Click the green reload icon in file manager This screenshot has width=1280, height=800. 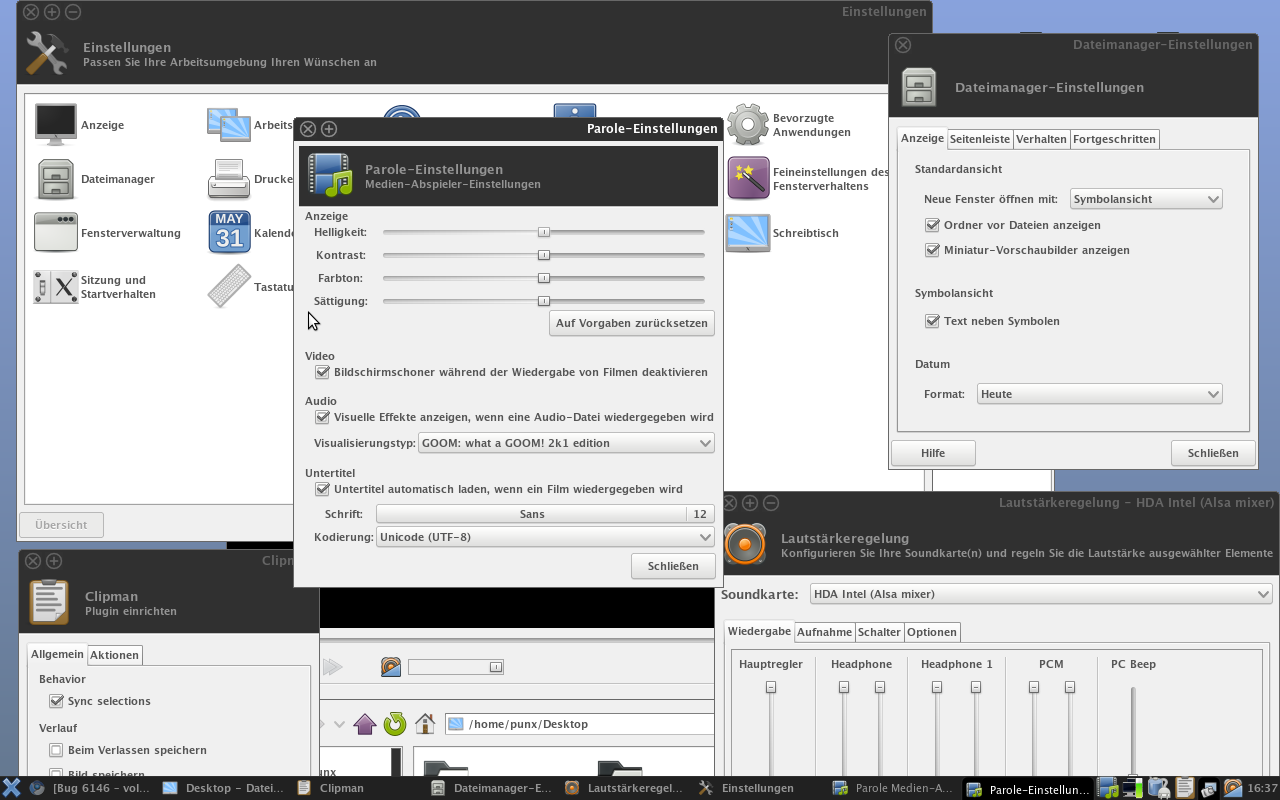[x=395, y=723]
